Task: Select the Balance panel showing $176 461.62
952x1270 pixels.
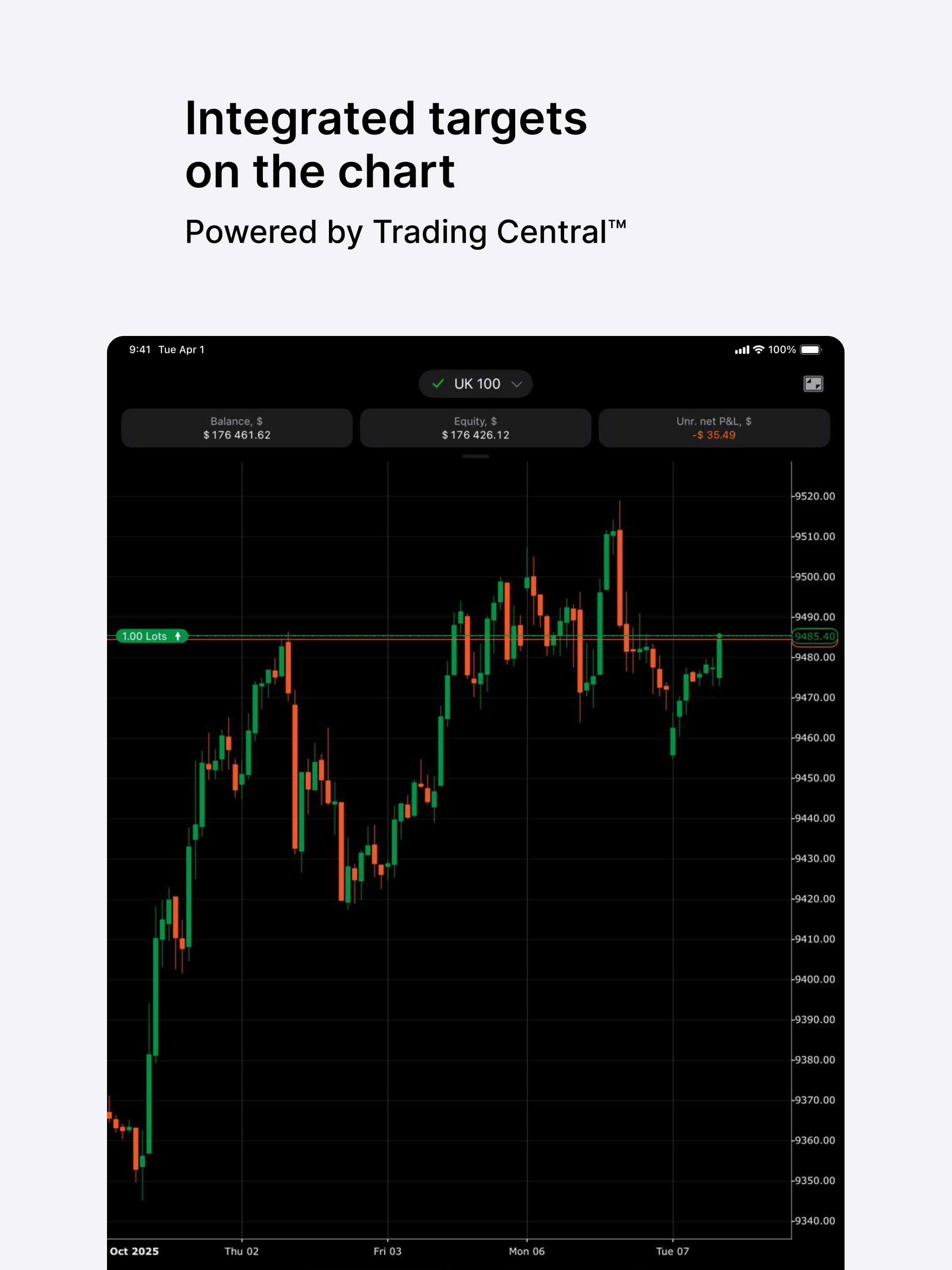Action: (x=237, y=428)
